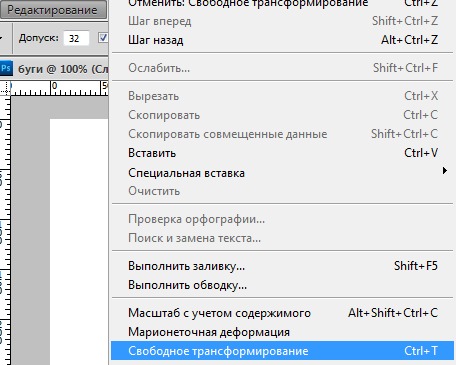Select Вырезать in the edit menu

(x=283, y=96)
